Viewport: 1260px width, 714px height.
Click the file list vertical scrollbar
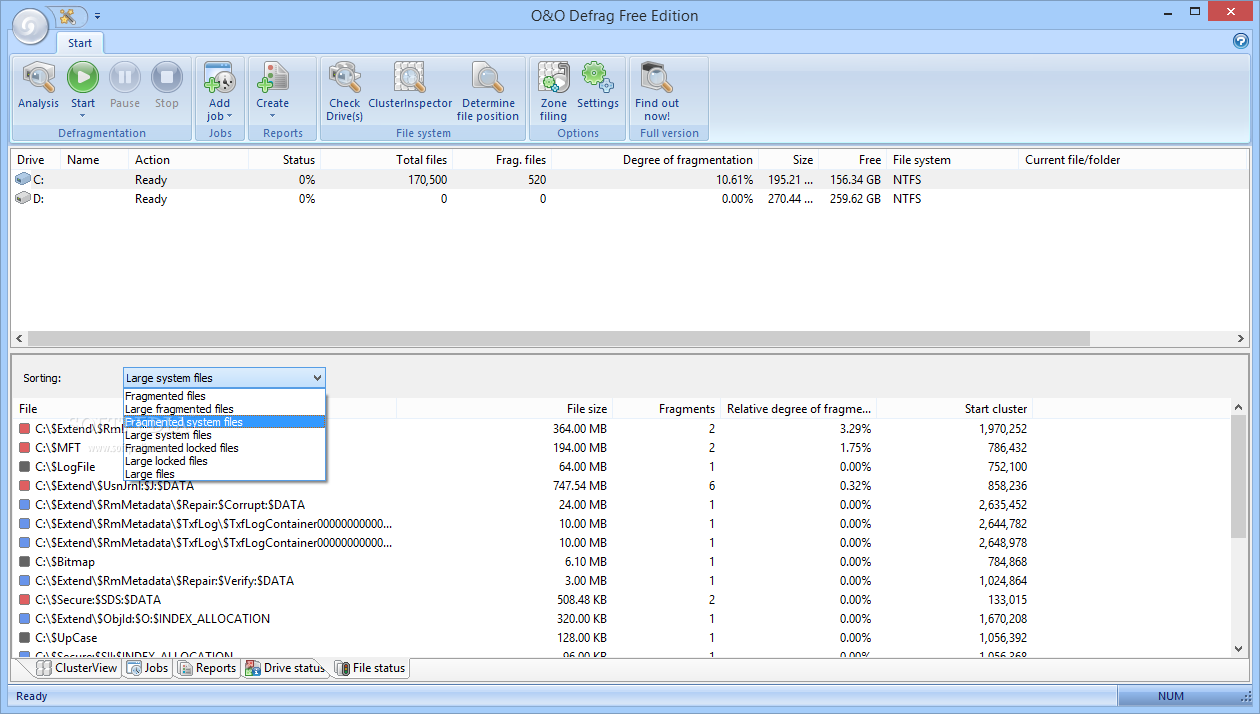pyautogui.click(x=1240, y=478)
